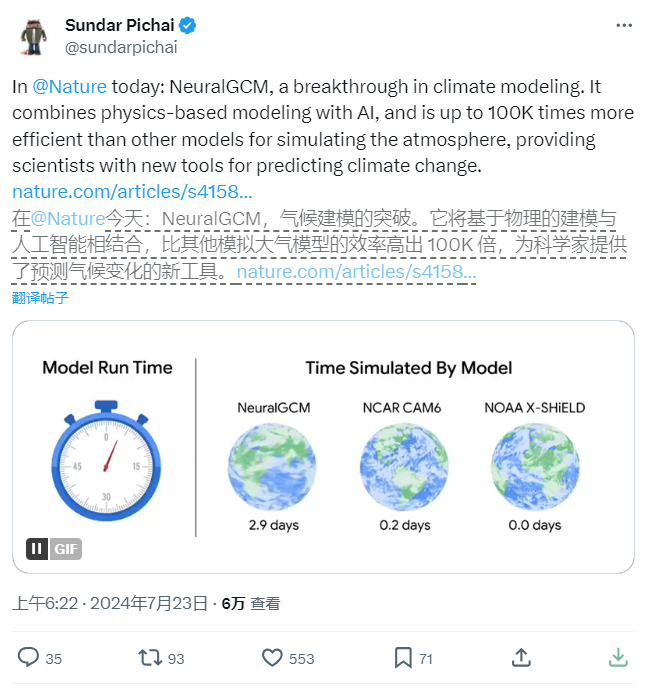
Task: Click the Sundar Pichai display name
Action: click(x=120, y=26)
